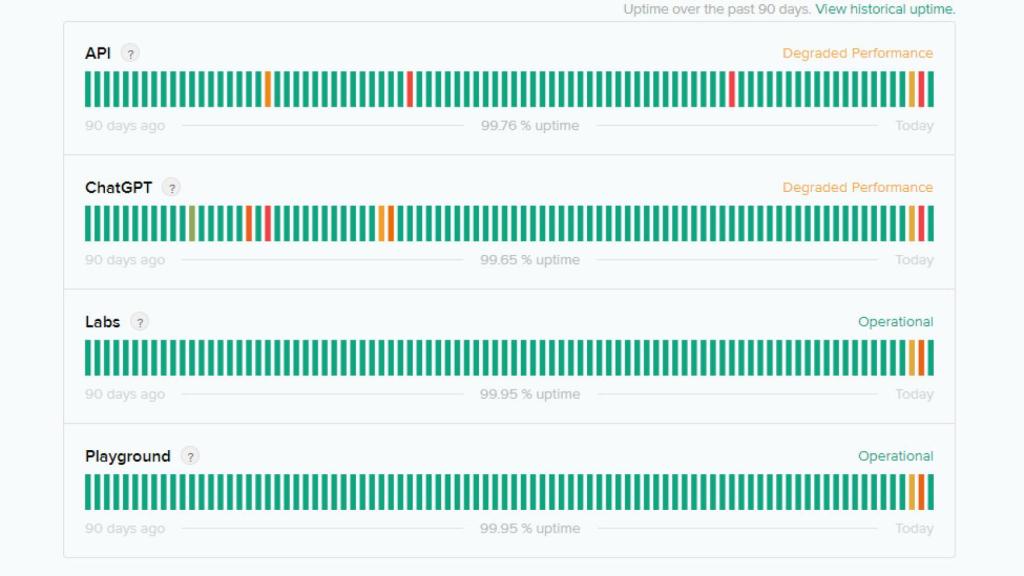Click the earliest red day bar in API row
The width and height of the screenshot is (1024, 576).
(410, 89)
